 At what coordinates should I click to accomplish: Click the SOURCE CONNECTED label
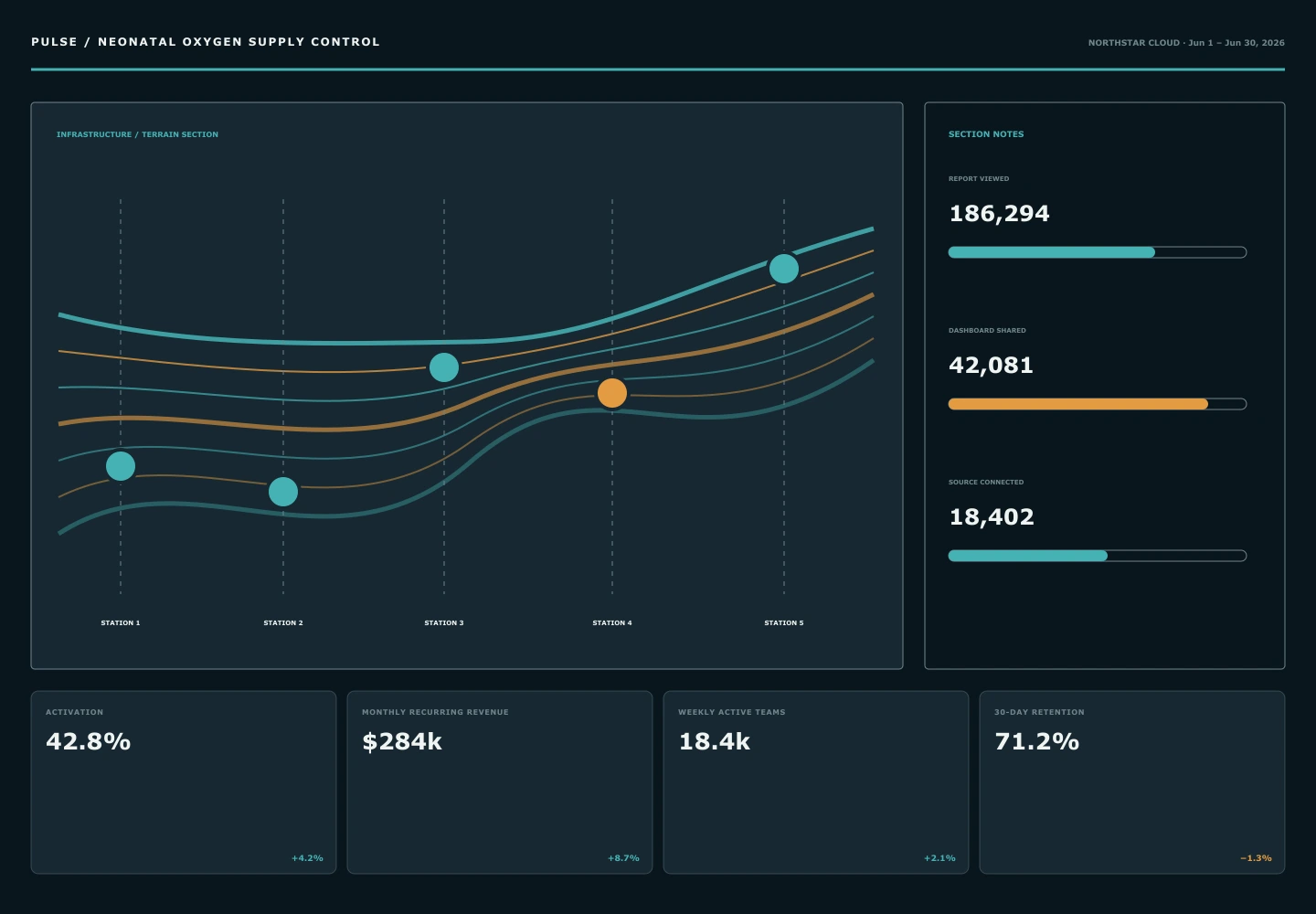click(x=986, y=483)
